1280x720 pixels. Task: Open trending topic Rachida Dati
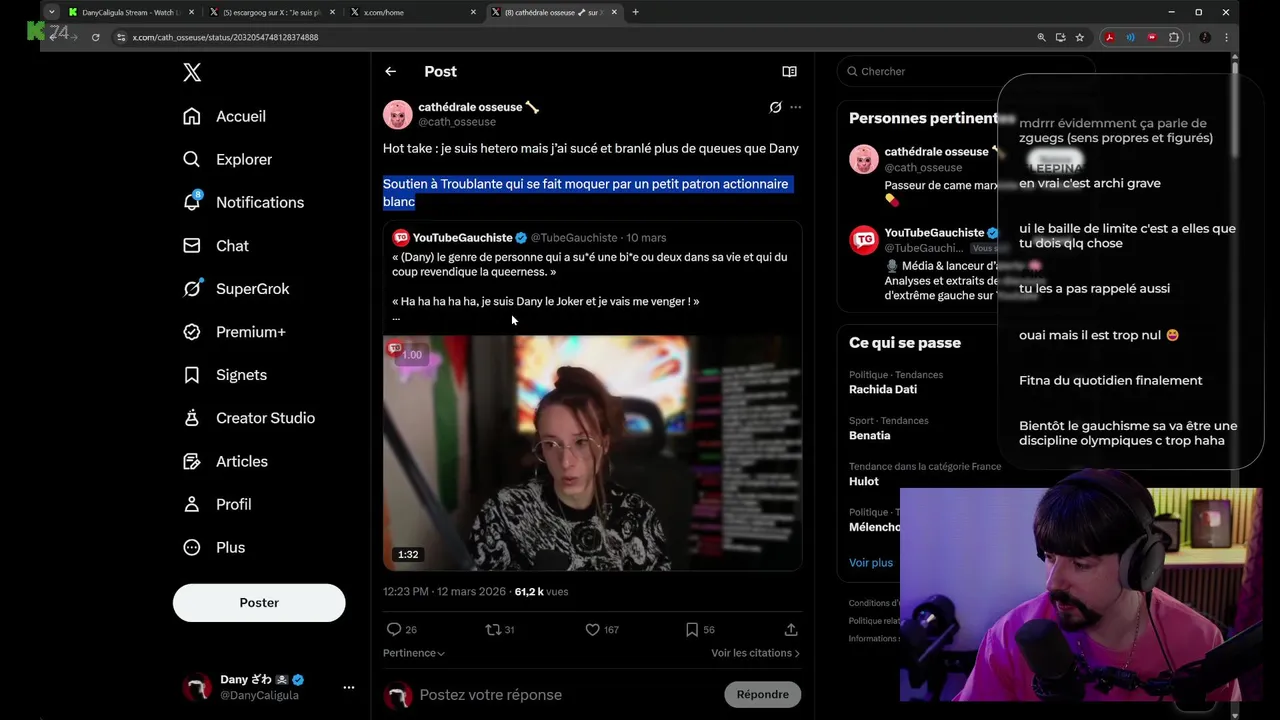[x=883, y=389]
